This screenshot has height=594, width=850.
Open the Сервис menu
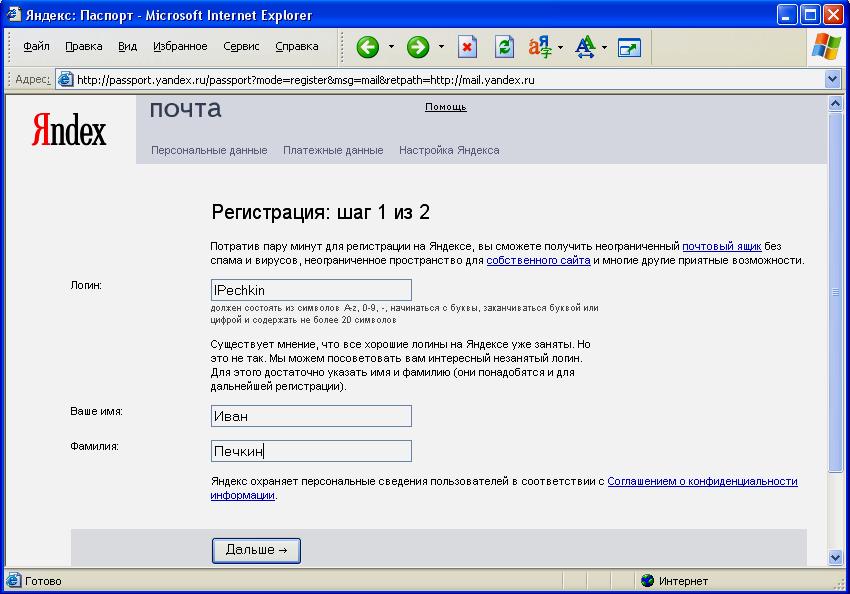241,47
